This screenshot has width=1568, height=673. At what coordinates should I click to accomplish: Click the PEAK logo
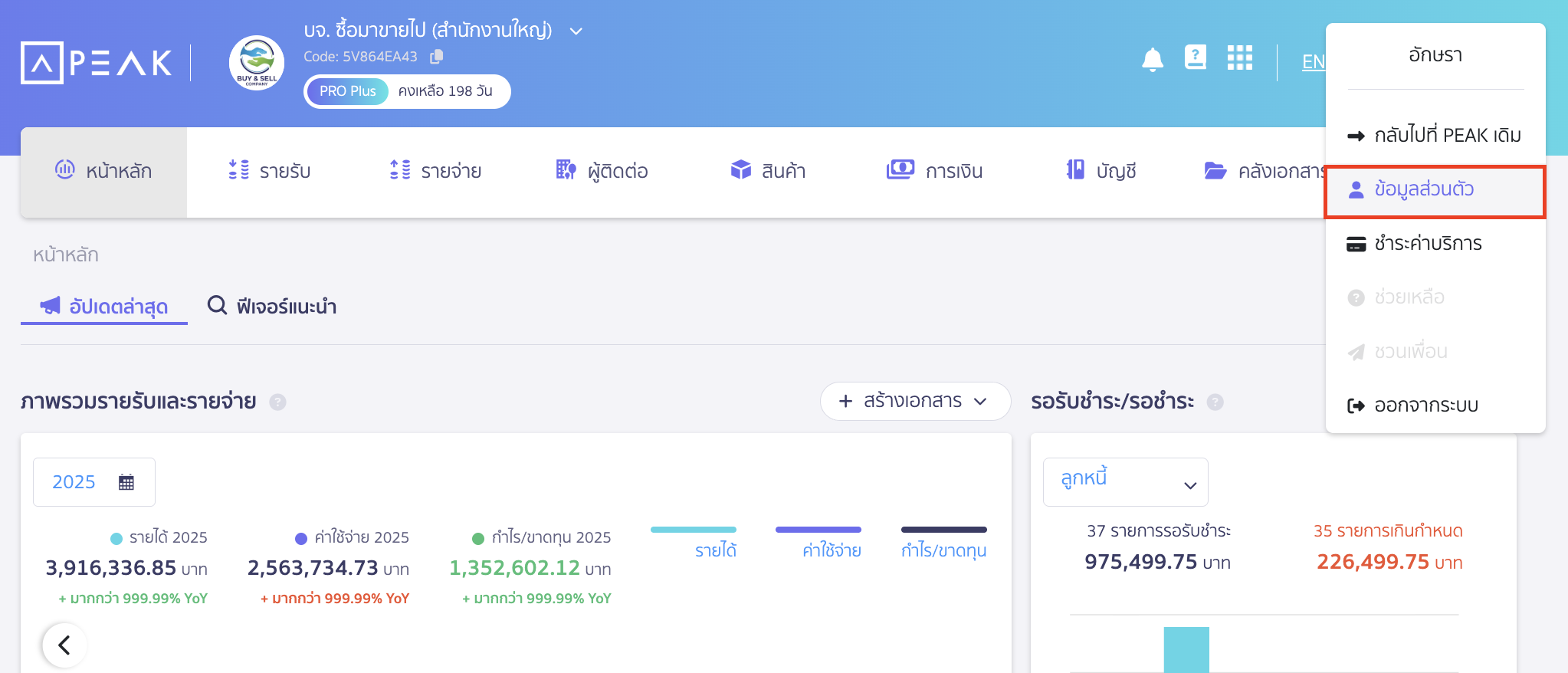pyautogui.click(x=97, y=63)
